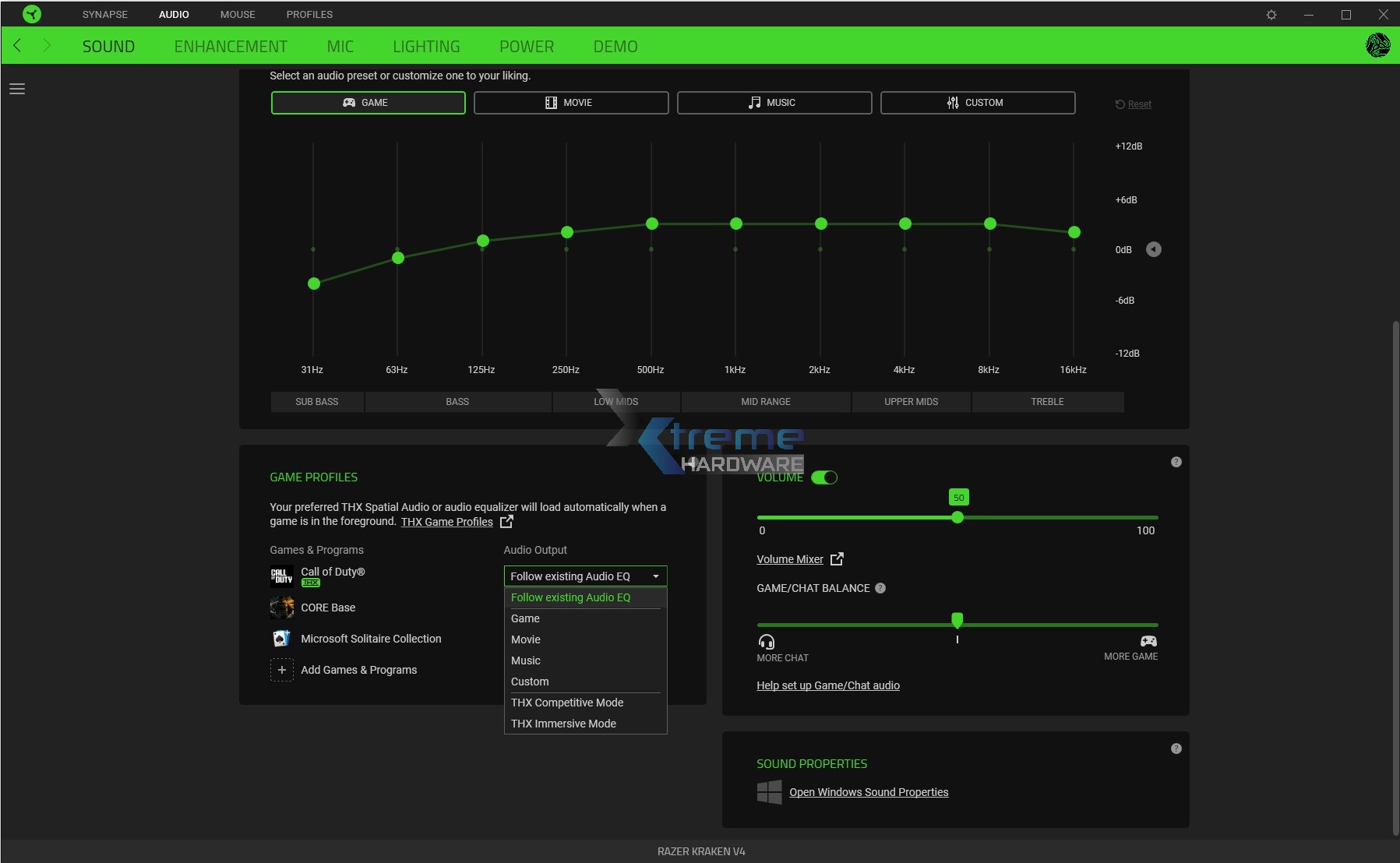
Task: Click the equalizer collapse arrow near 0dB
Action: 1153,249
